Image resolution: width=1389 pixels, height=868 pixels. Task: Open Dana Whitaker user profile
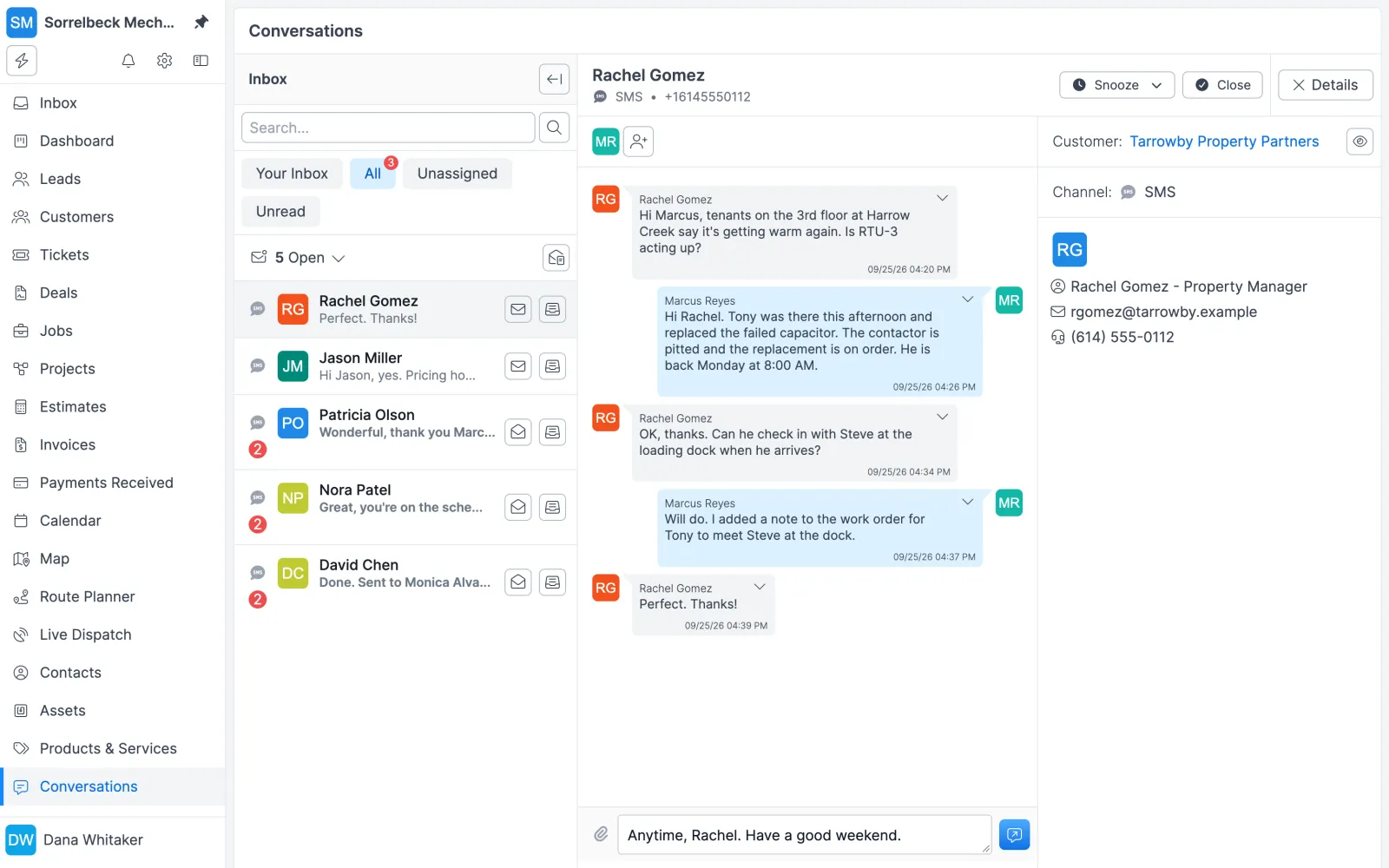pyautogui.click(x=113, y=840)
